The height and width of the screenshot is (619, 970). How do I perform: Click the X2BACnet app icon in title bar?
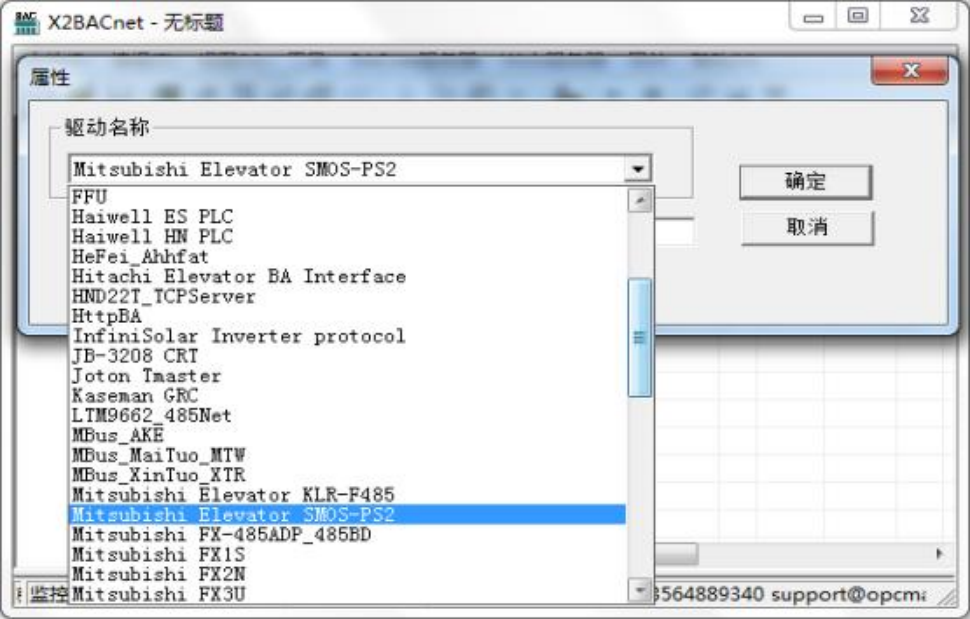click(x=27, y=22)
